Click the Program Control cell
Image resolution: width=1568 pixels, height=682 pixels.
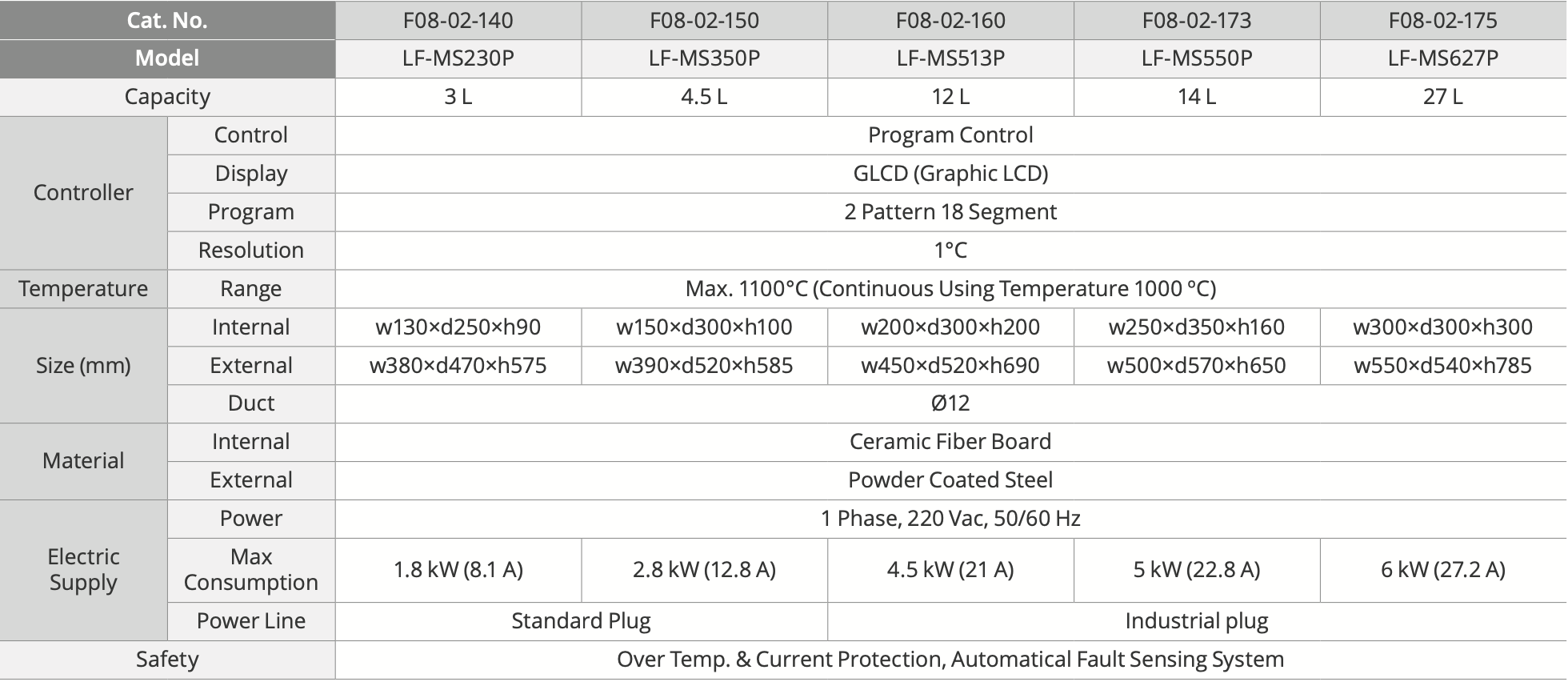[x=950, y=135]
